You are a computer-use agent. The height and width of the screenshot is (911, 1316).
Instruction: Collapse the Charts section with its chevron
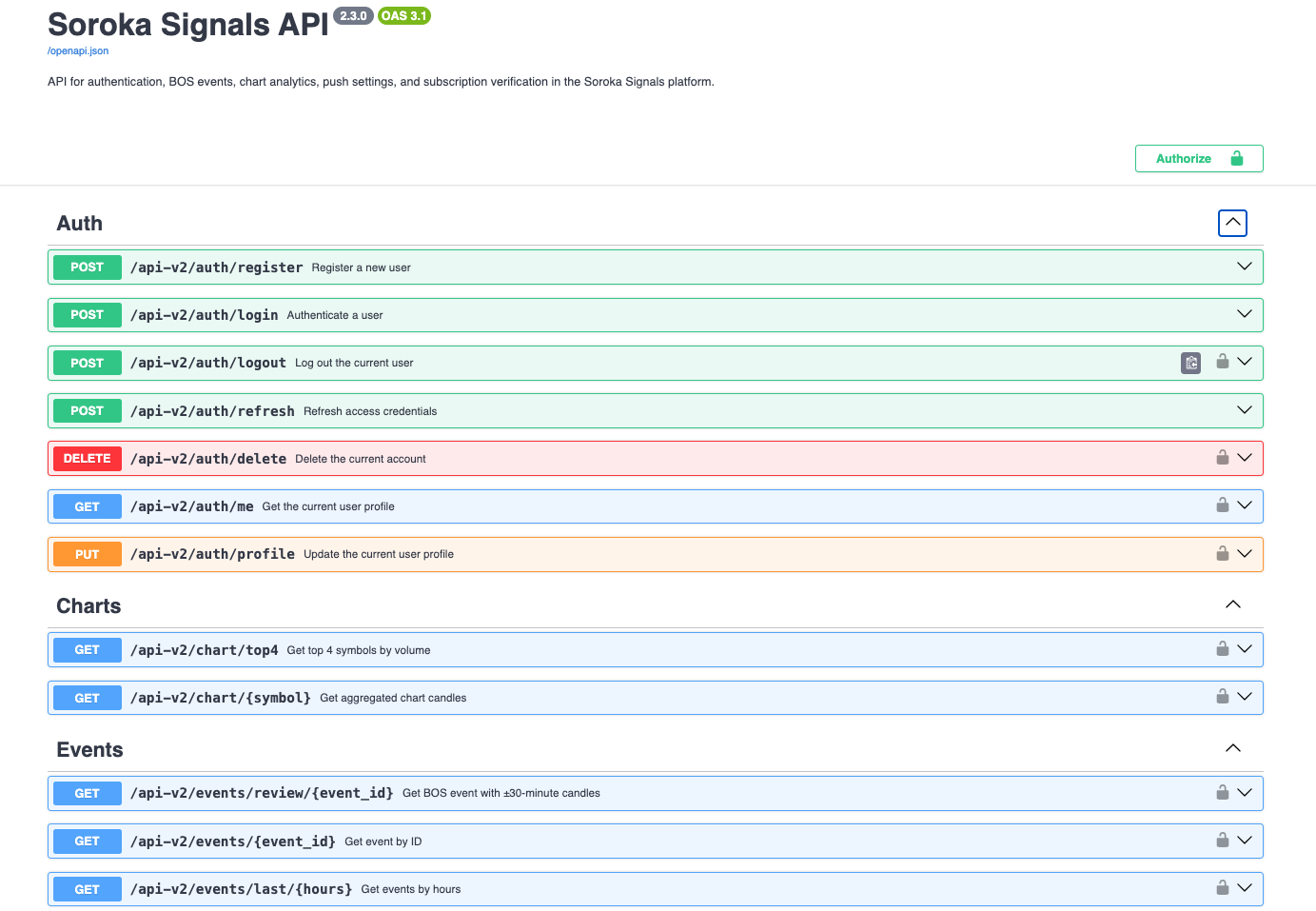coord(1232,604)
